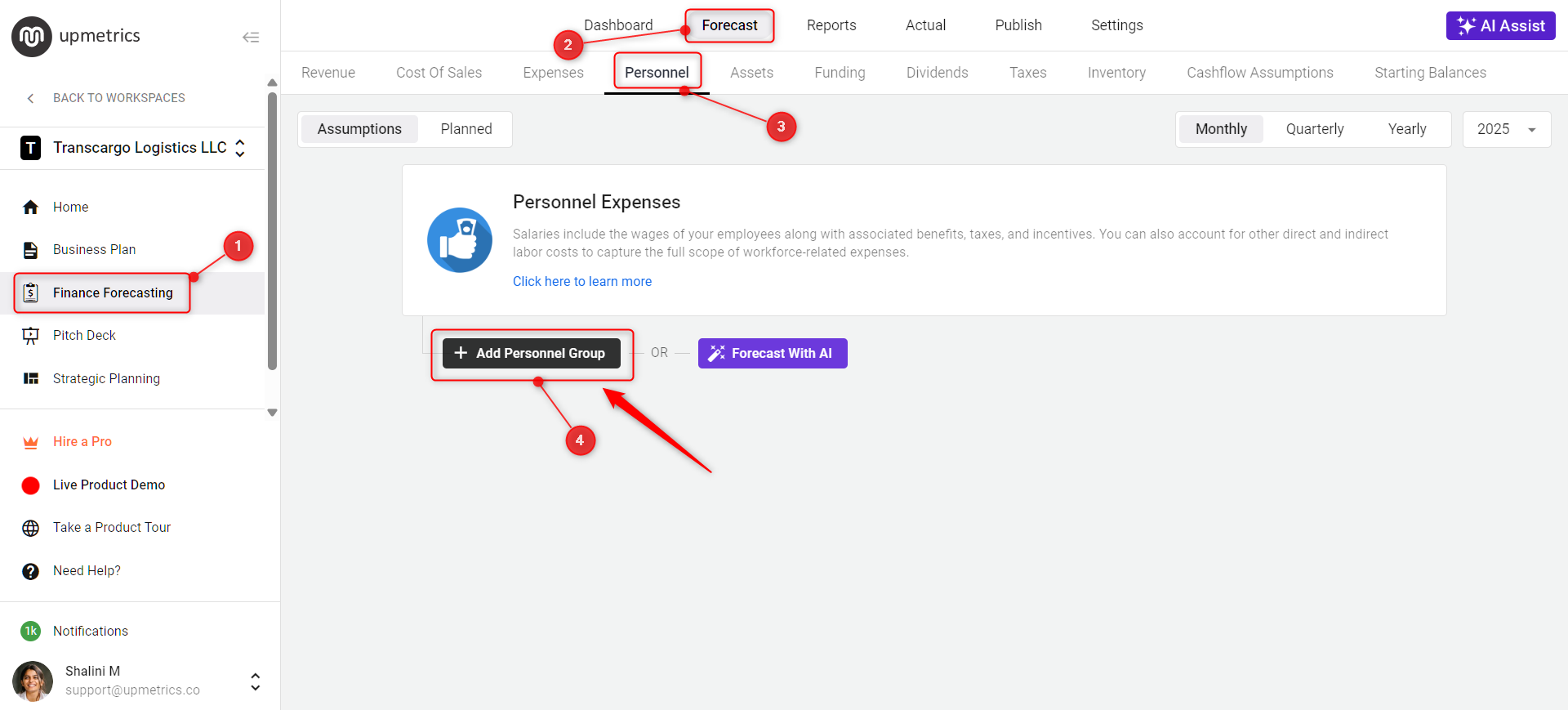Switch to Yearly period view

pos(1406,129)
